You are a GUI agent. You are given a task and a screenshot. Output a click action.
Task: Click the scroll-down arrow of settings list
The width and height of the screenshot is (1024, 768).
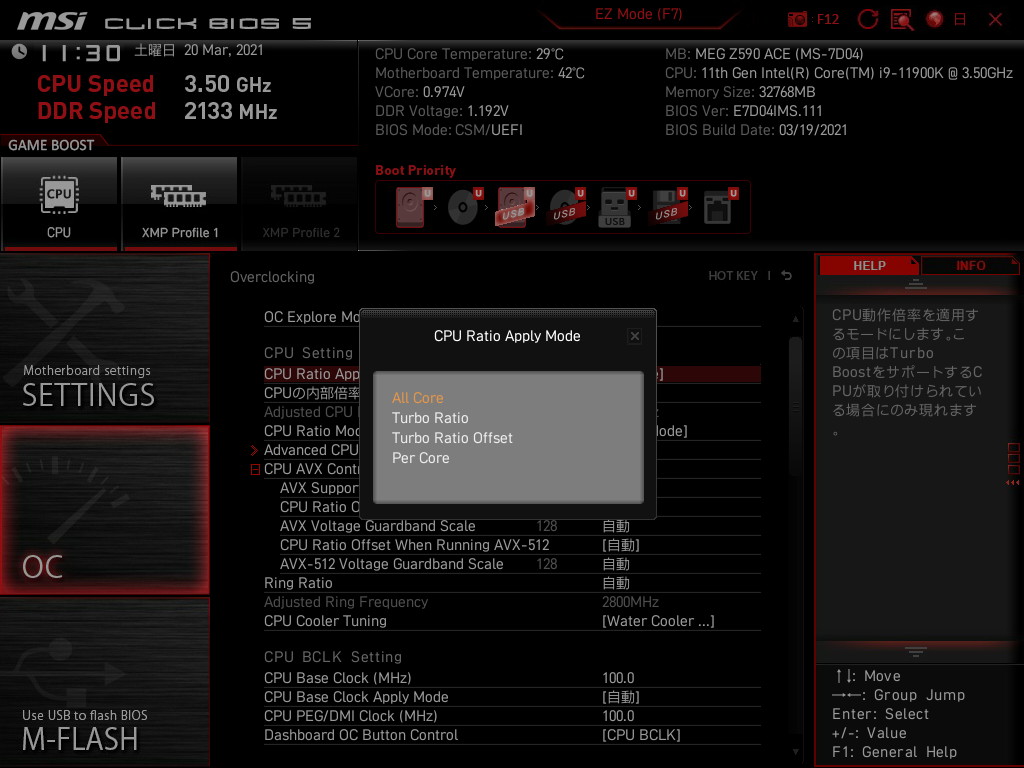(x=795, y=752)
